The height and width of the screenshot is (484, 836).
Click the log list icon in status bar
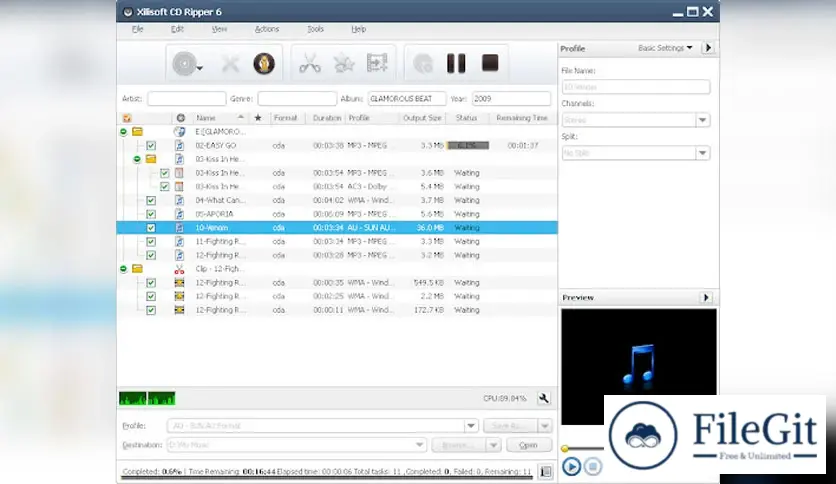545,471
